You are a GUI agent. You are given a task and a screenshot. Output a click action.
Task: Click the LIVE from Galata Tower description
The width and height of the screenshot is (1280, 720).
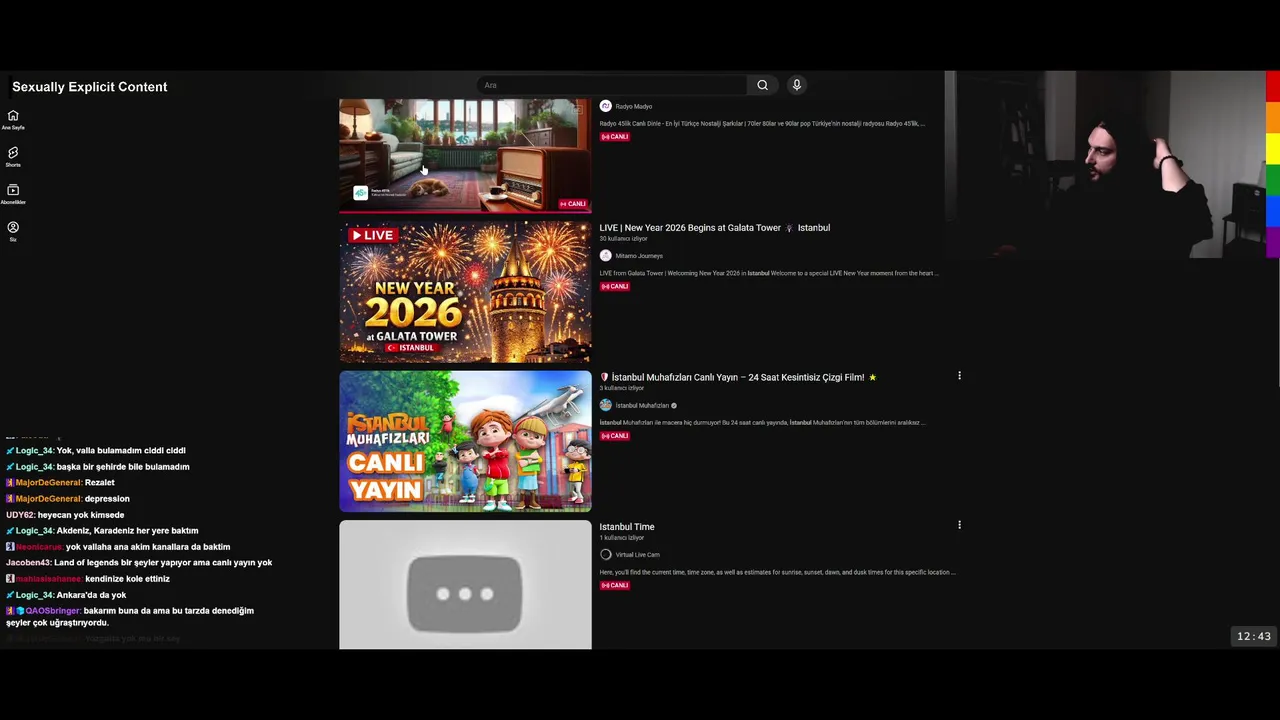[768, 273]
